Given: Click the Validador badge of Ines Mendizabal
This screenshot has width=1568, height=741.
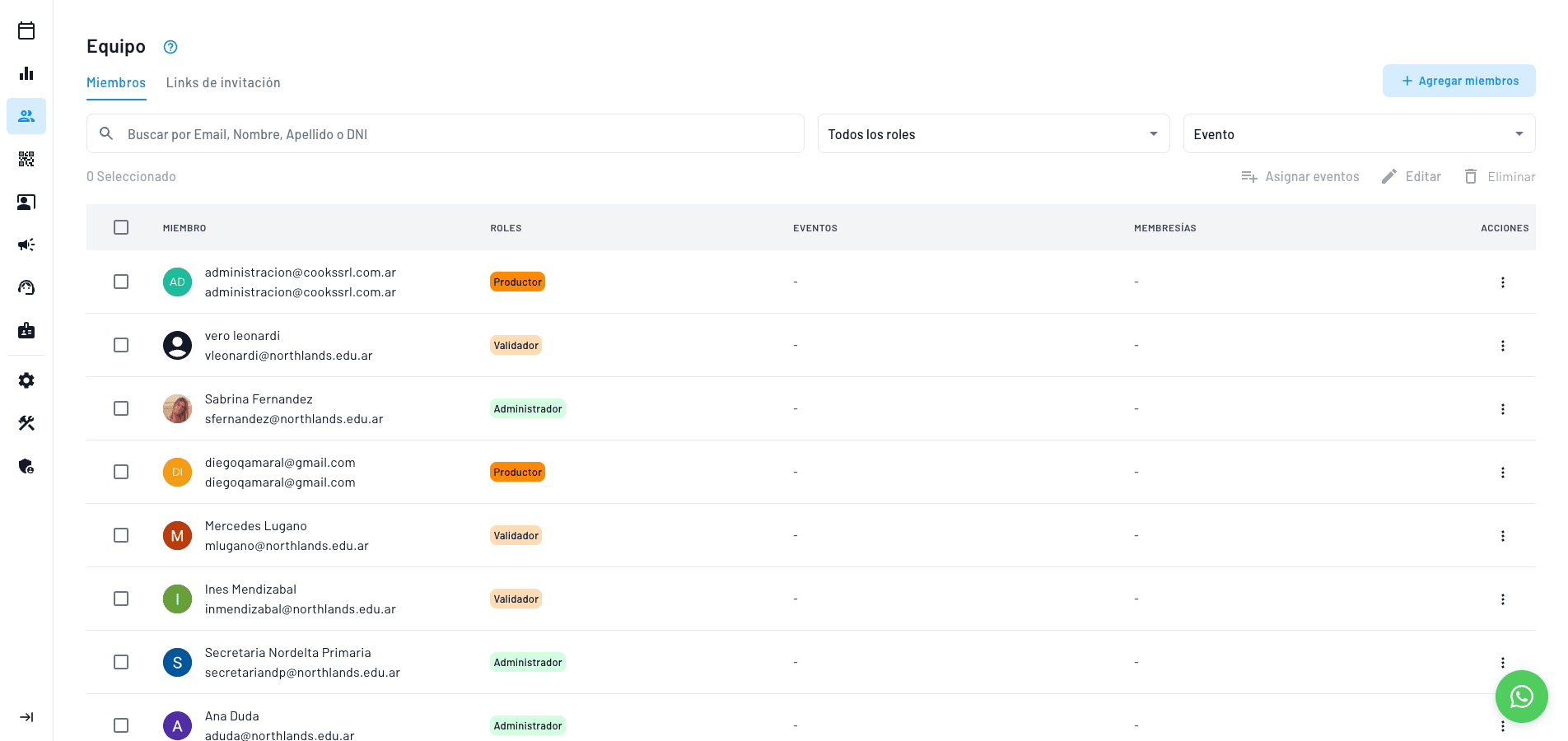Looking at the screenshot, I should coord(516,599).
